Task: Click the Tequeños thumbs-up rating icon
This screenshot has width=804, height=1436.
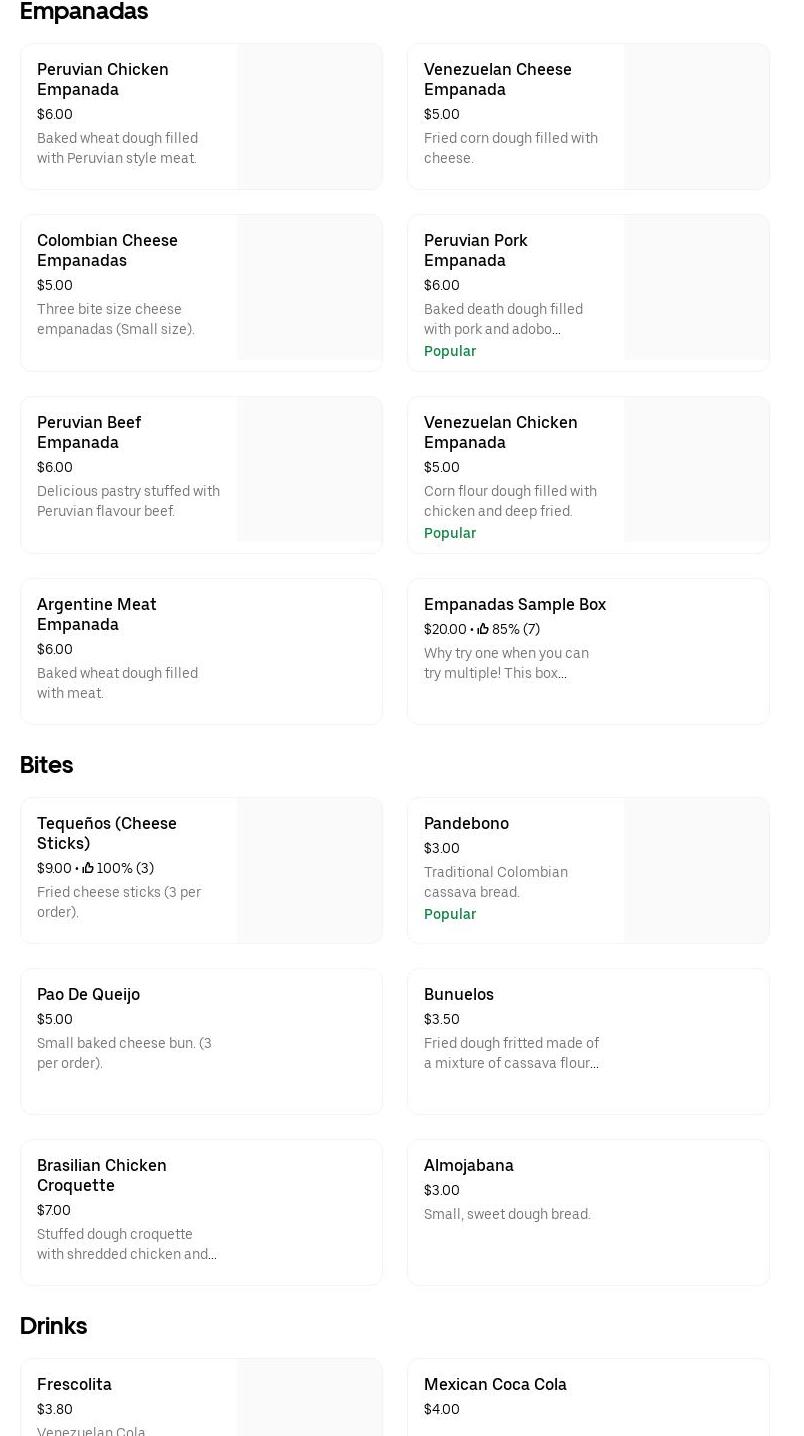Action: tap(88, 868)
